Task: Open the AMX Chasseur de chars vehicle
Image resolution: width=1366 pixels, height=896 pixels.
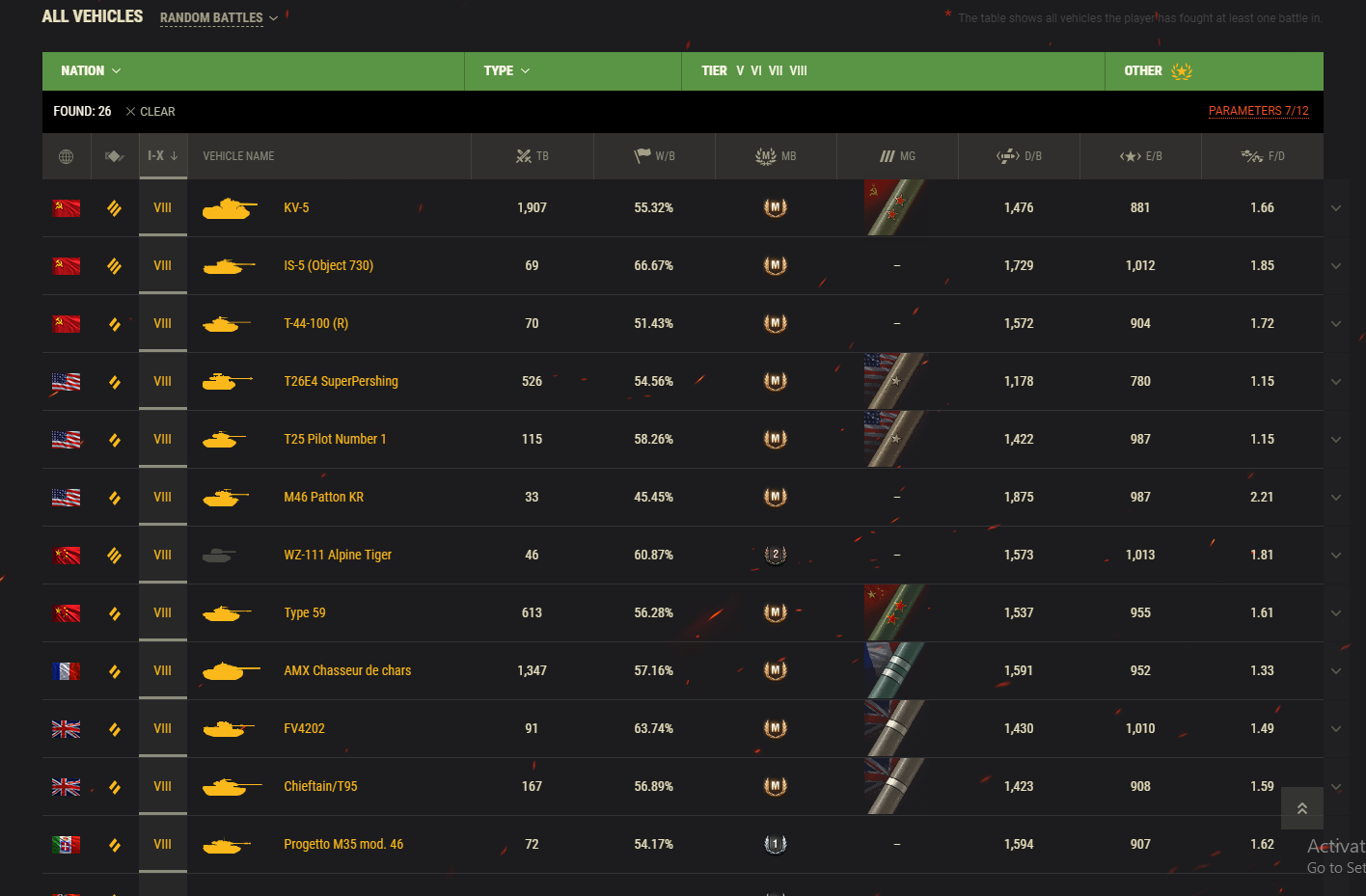Action: [347, 671]
